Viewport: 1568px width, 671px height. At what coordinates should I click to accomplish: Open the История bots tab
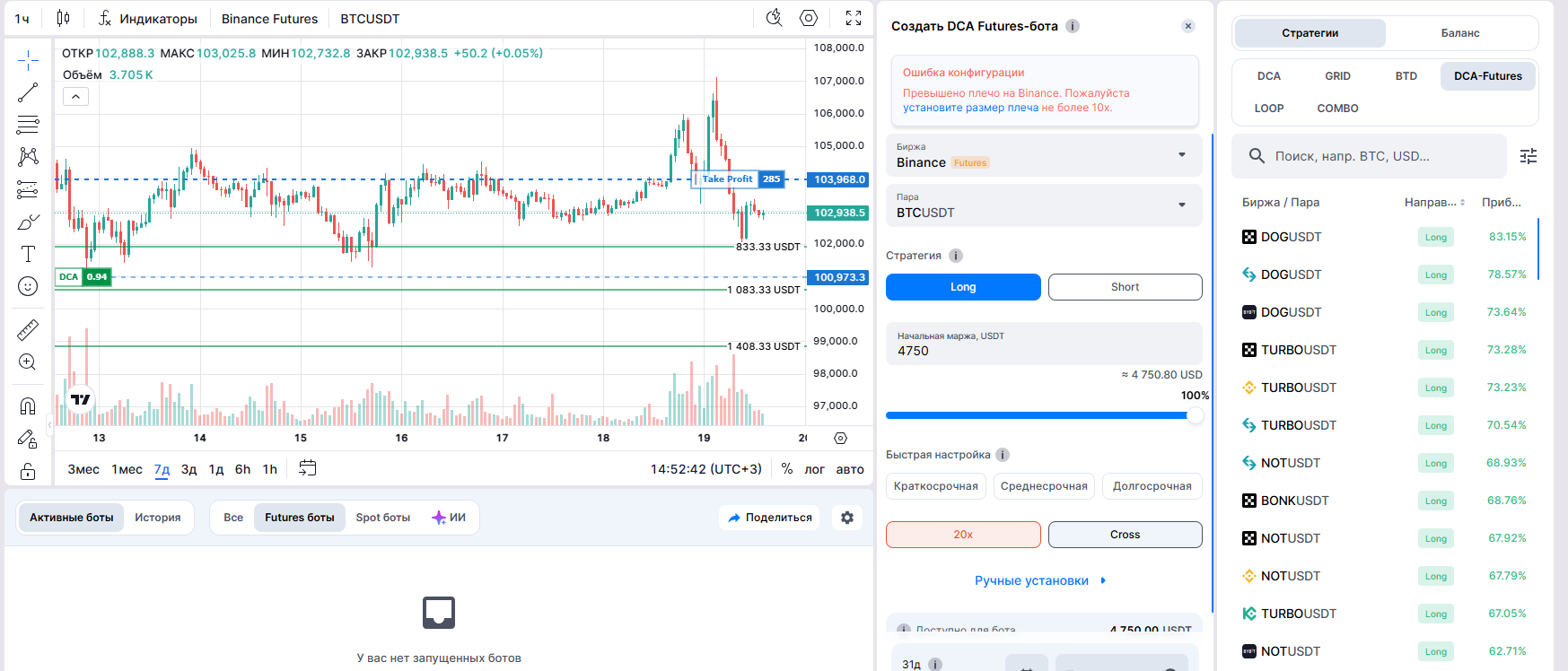tap(158, 518)
